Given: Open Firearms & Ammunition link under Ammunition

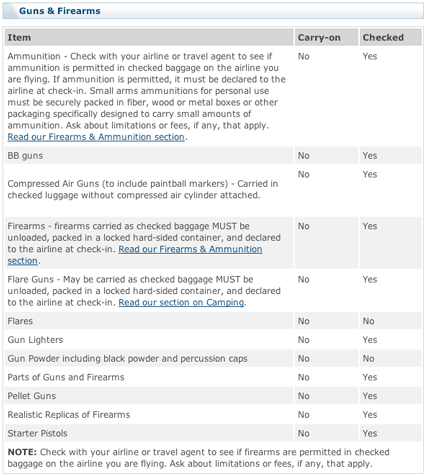Looking at the screenshot, I should point(96,137).
